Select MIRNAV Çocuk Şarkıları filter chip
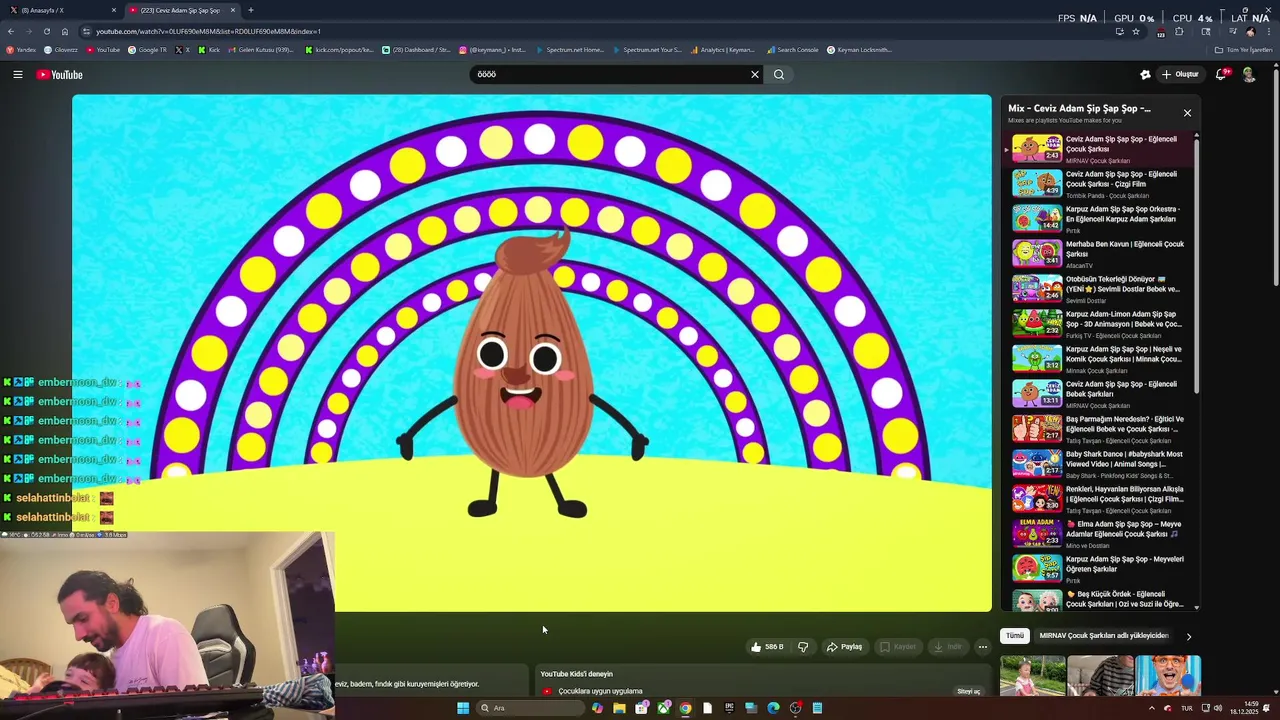 click(1103, 636)
